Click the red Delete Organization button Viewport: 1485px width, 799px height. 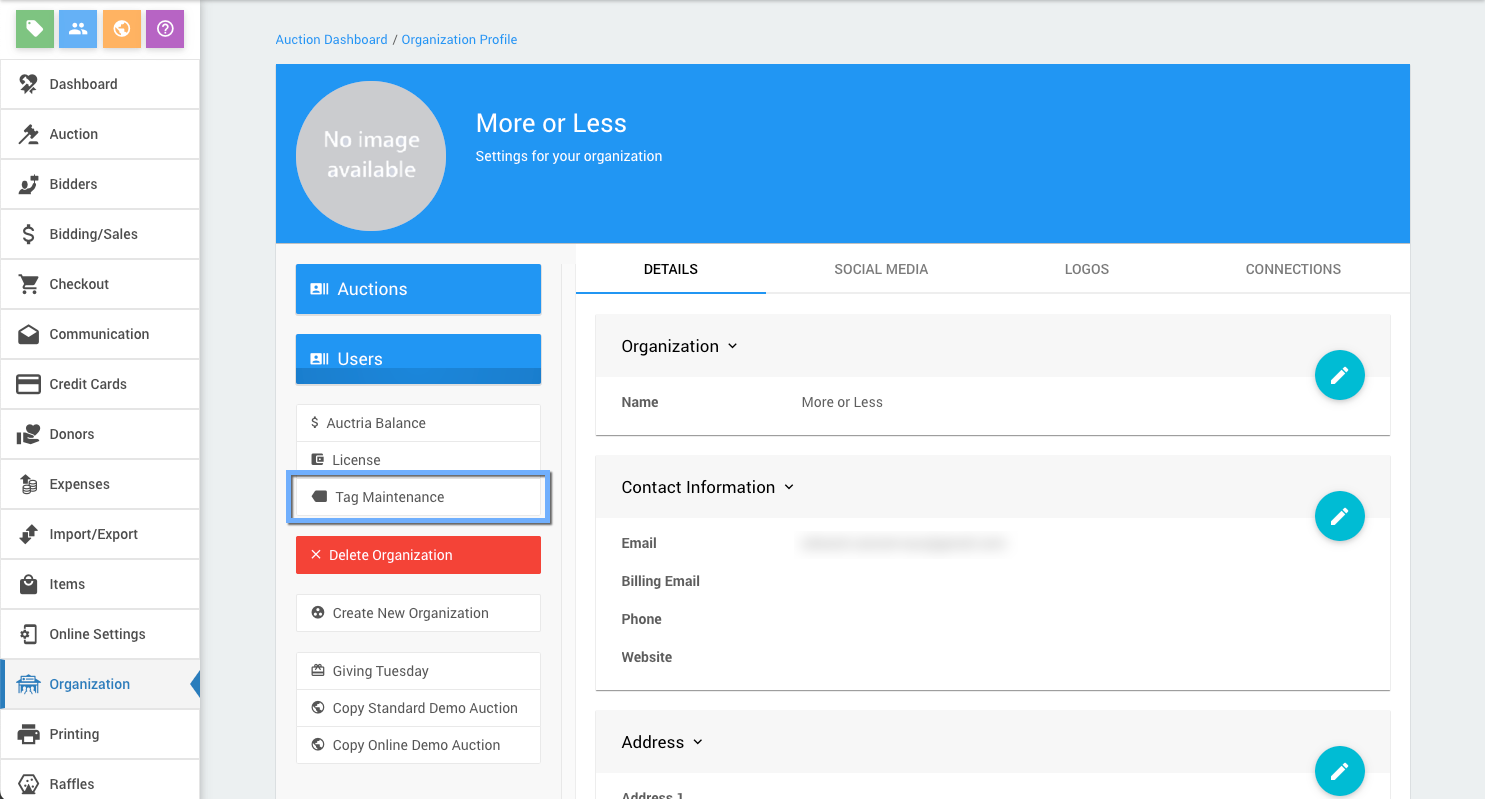tap(418, 555)
